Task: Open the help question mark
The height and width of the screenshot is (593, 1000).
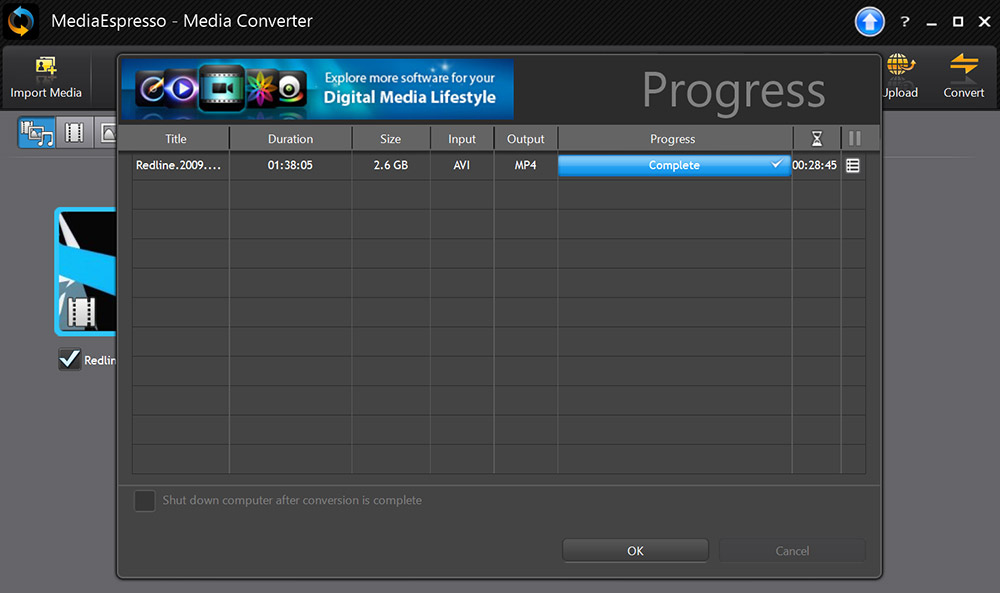Action: point(904,22)
